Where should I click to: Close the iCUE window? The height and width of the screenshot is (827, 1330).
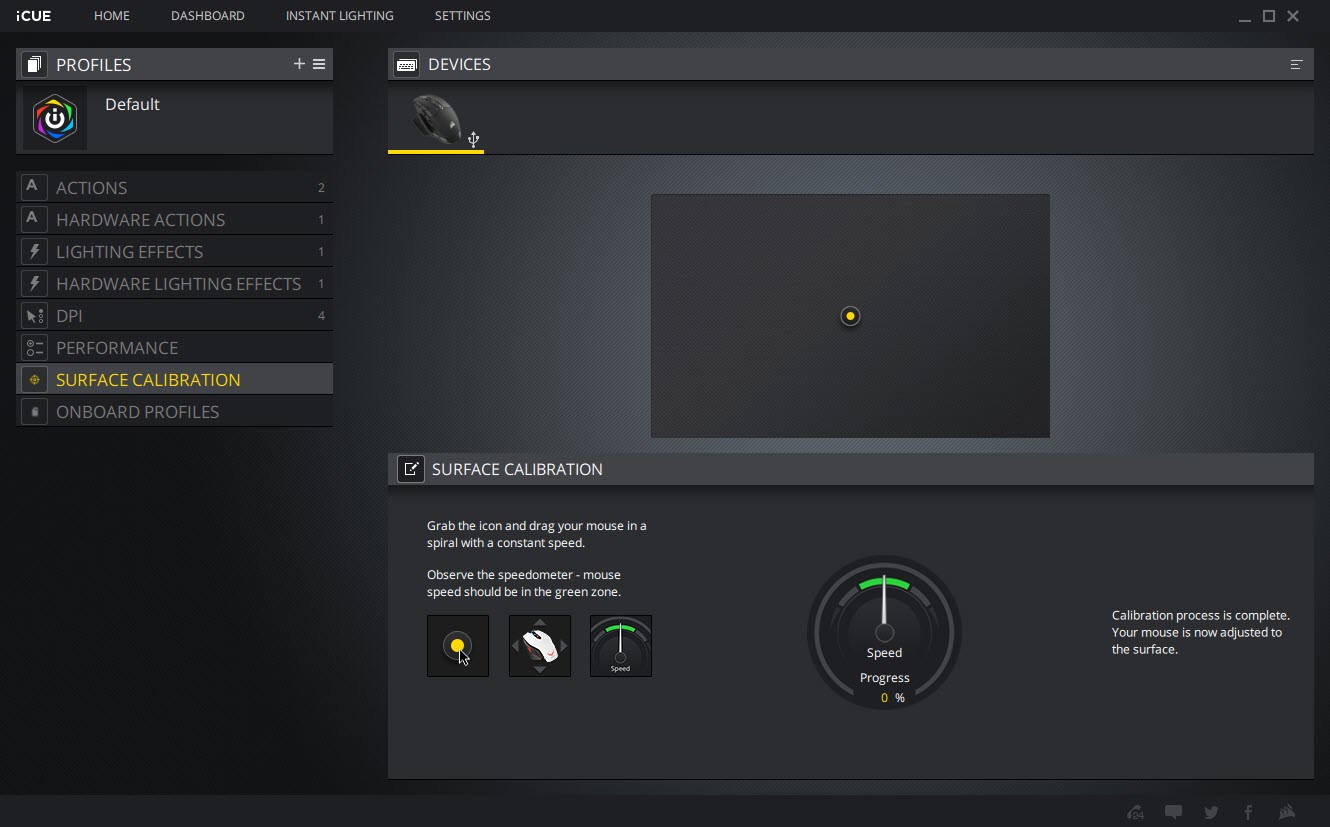click(1293, 16)
